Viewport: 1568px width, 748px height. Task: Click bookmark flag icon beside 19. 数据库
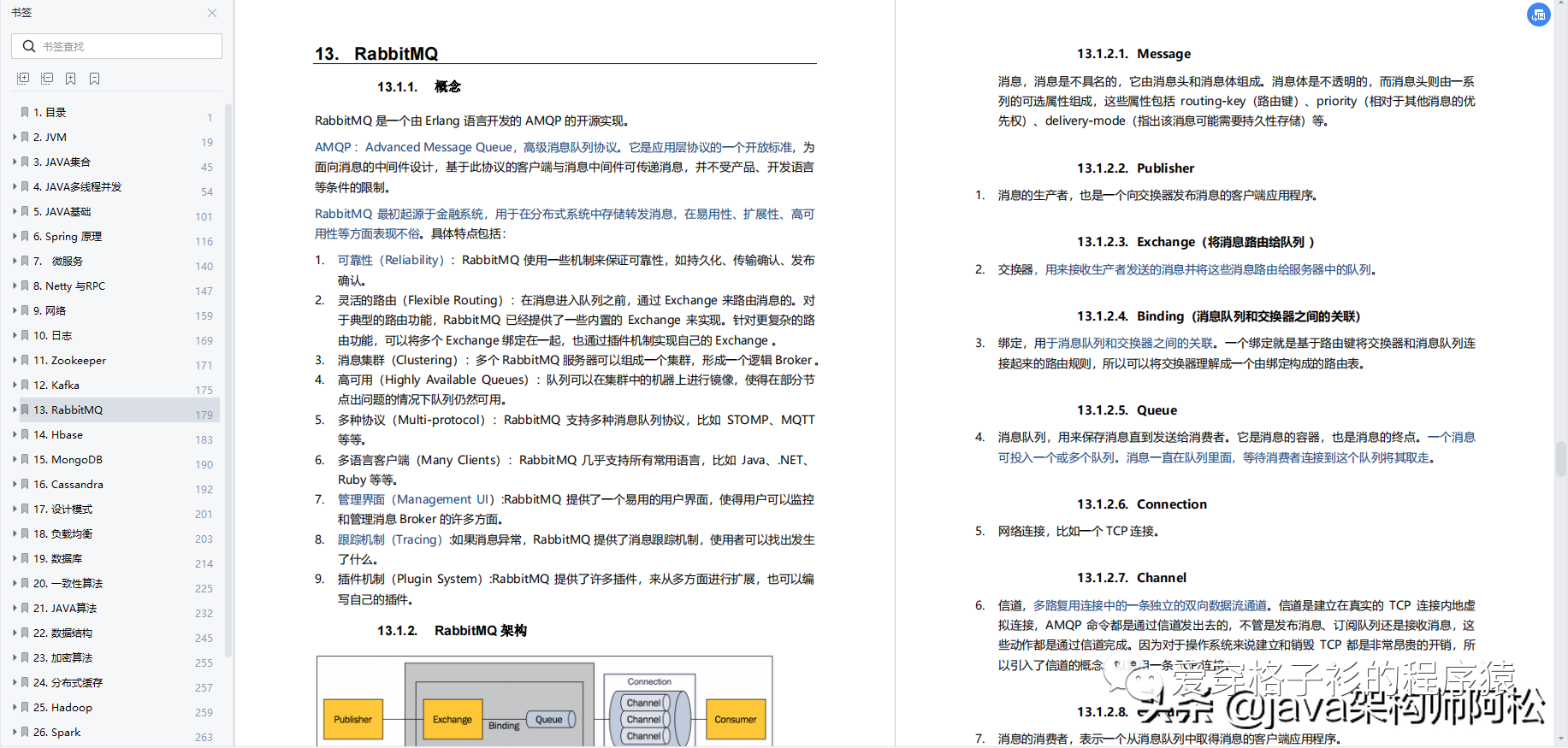25,558
